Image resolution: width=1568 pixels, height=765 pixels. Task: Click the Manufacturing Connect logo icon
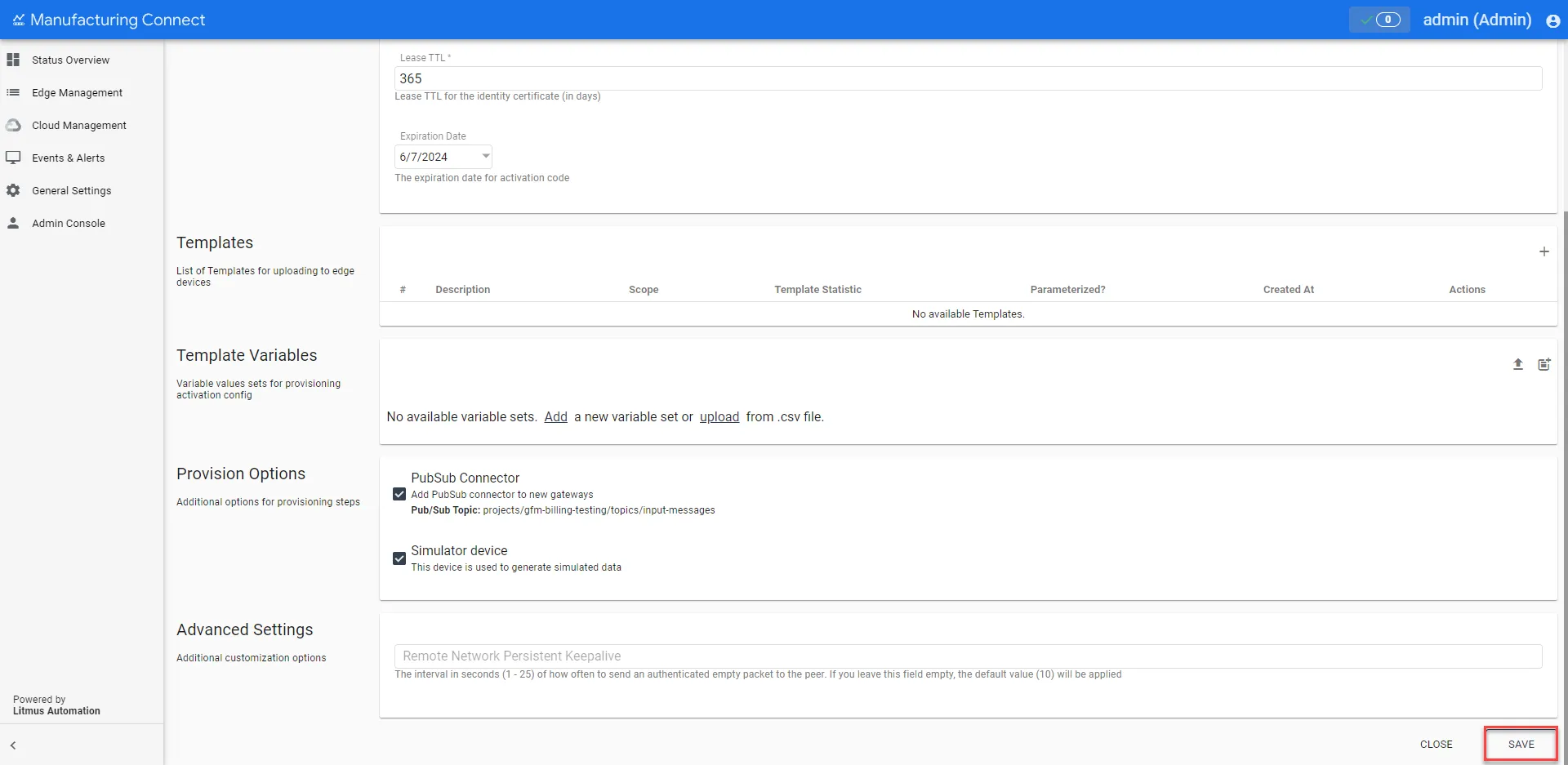(19, 20)
